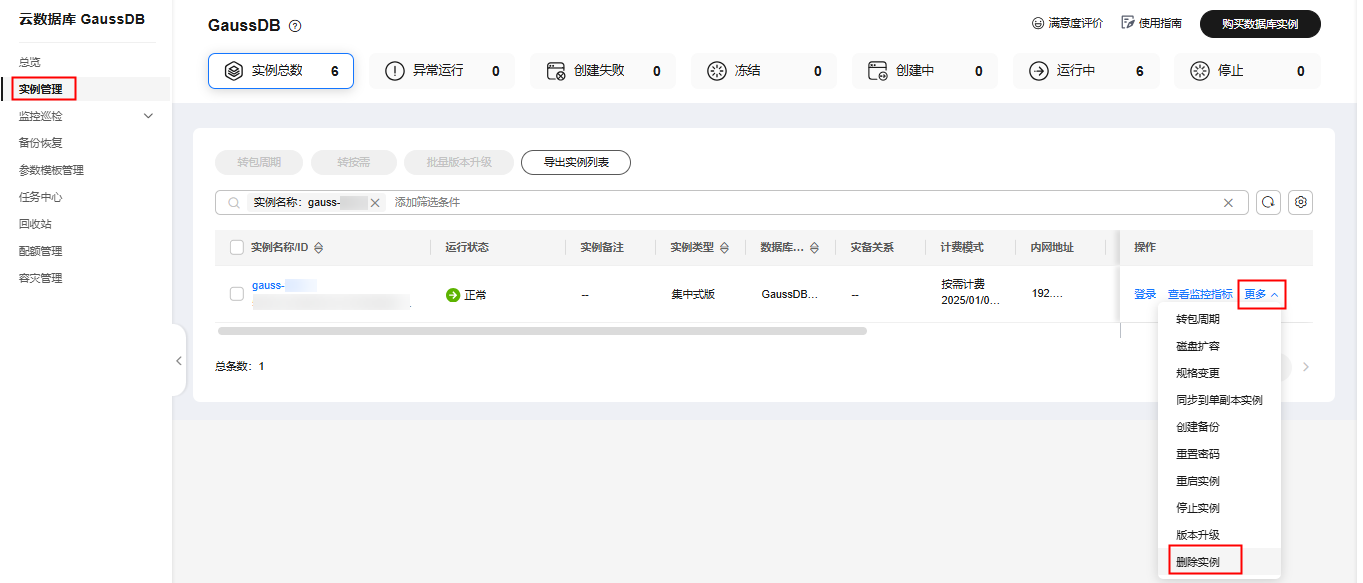
Task: Check the gauss instance row checkbox
Action: pos(237,294)
